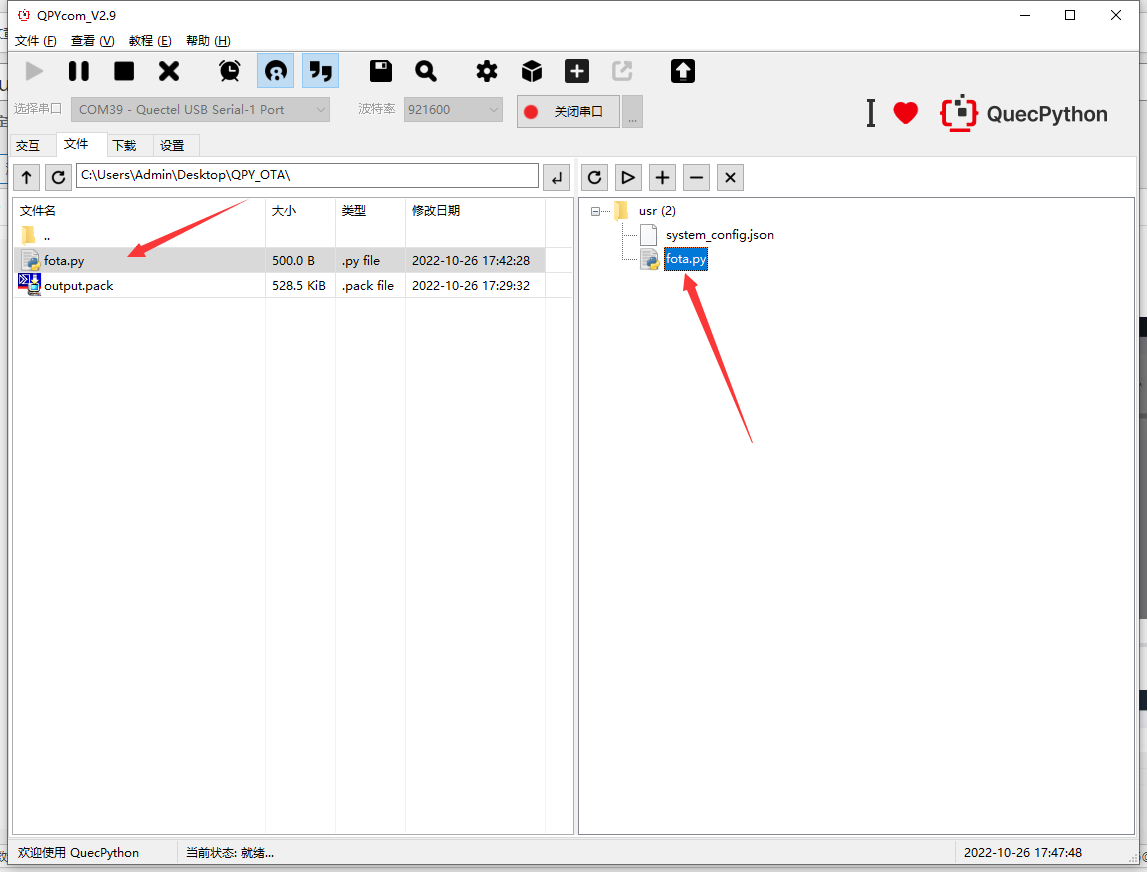Click the run triangle above device tree
This screenshot has height=872, width=1147.
pos(628,177)
